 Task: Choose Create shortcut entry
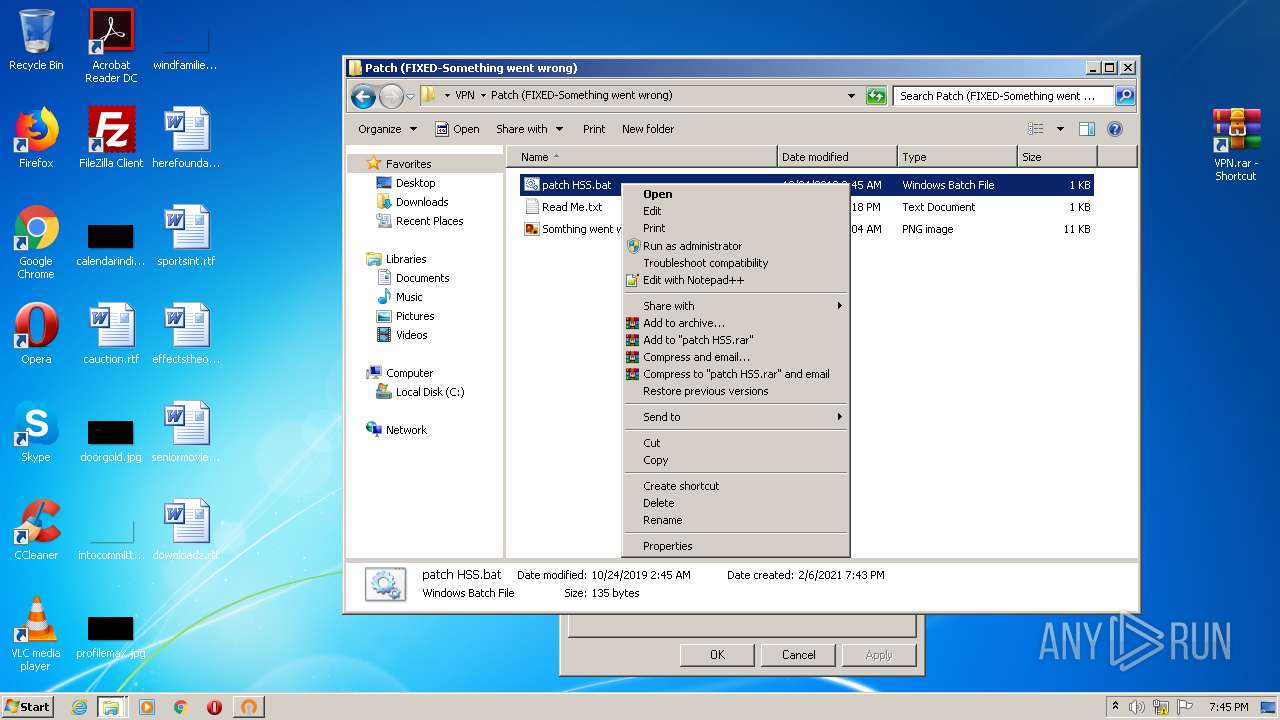[x=735, y=486]
